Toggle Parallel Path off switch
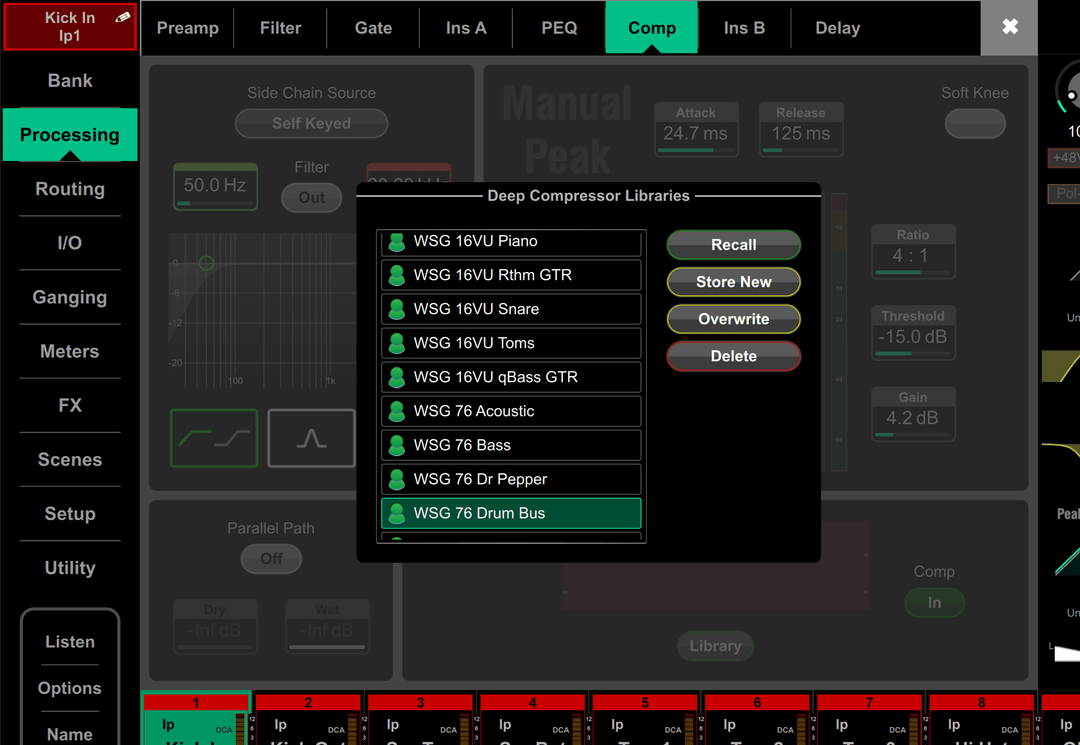Viewport: 1080px width, 745px height. (x=270, y=560)
